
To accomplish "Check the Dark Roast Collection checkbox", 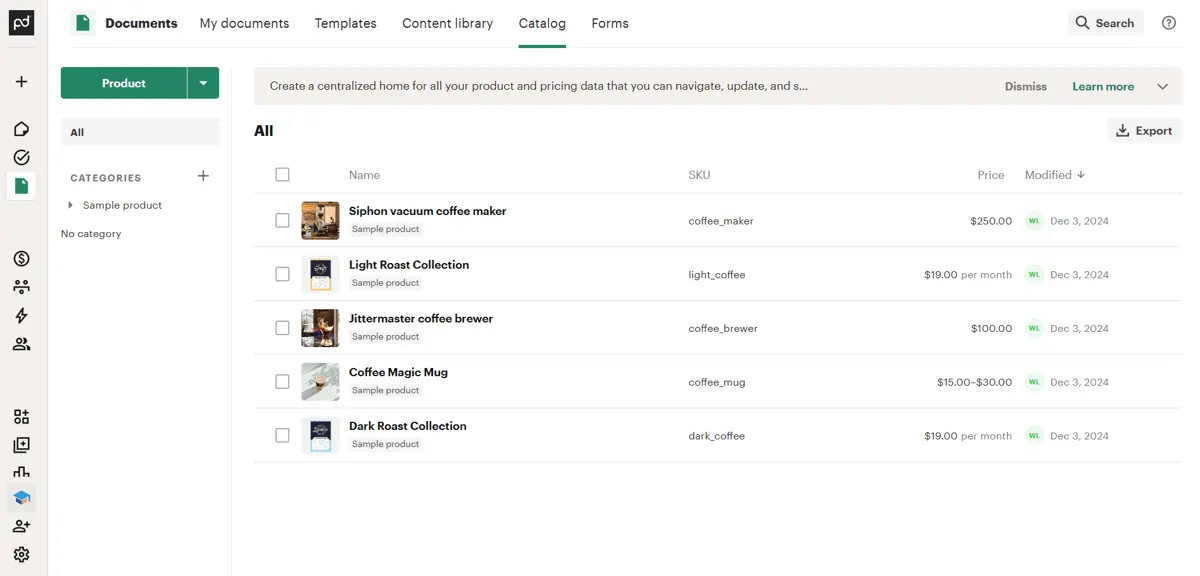I will pyautogui.click(x=282, y=436).
